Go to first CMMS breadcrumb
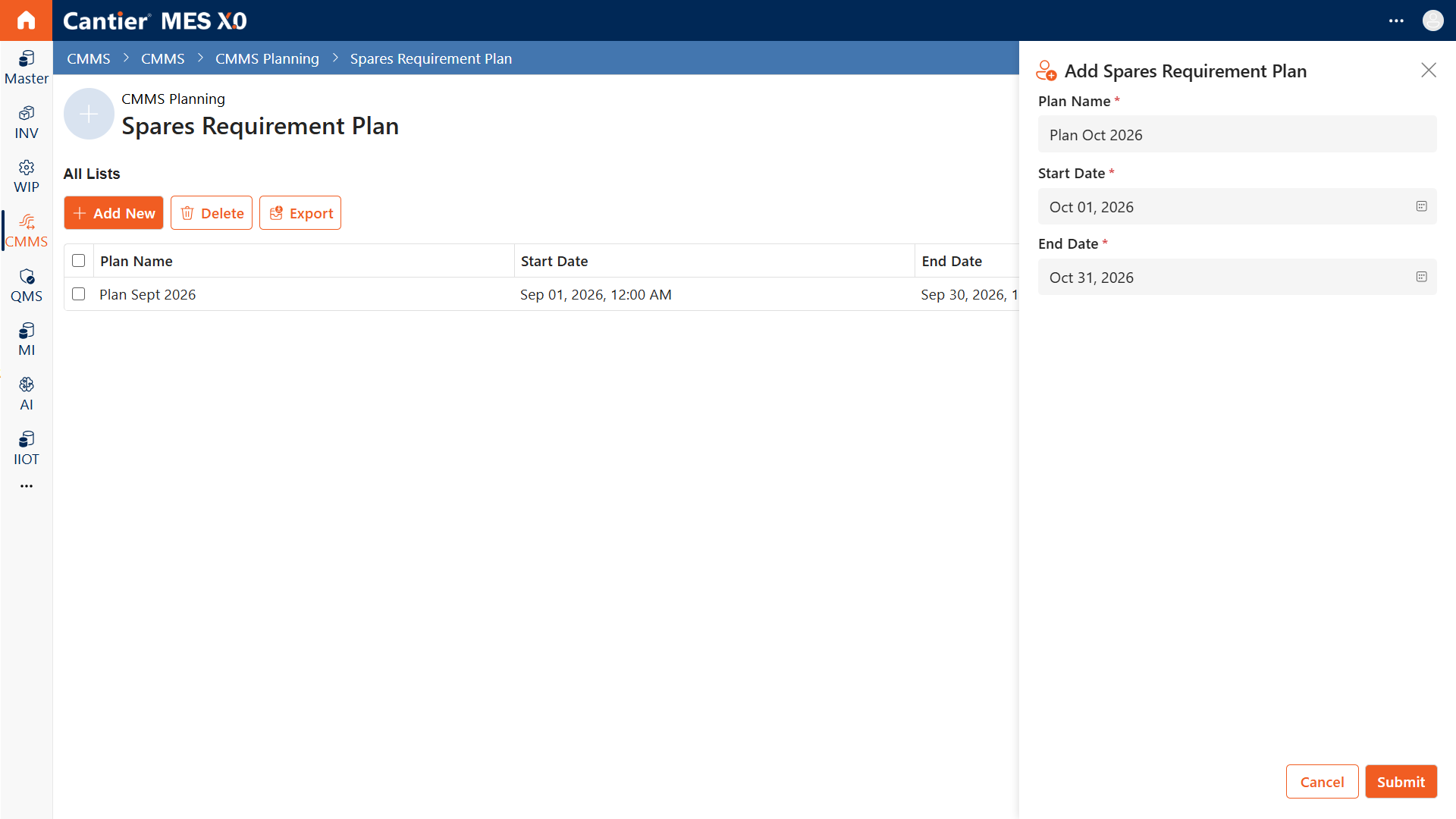1456x819 pixels. tap(89, 58)
